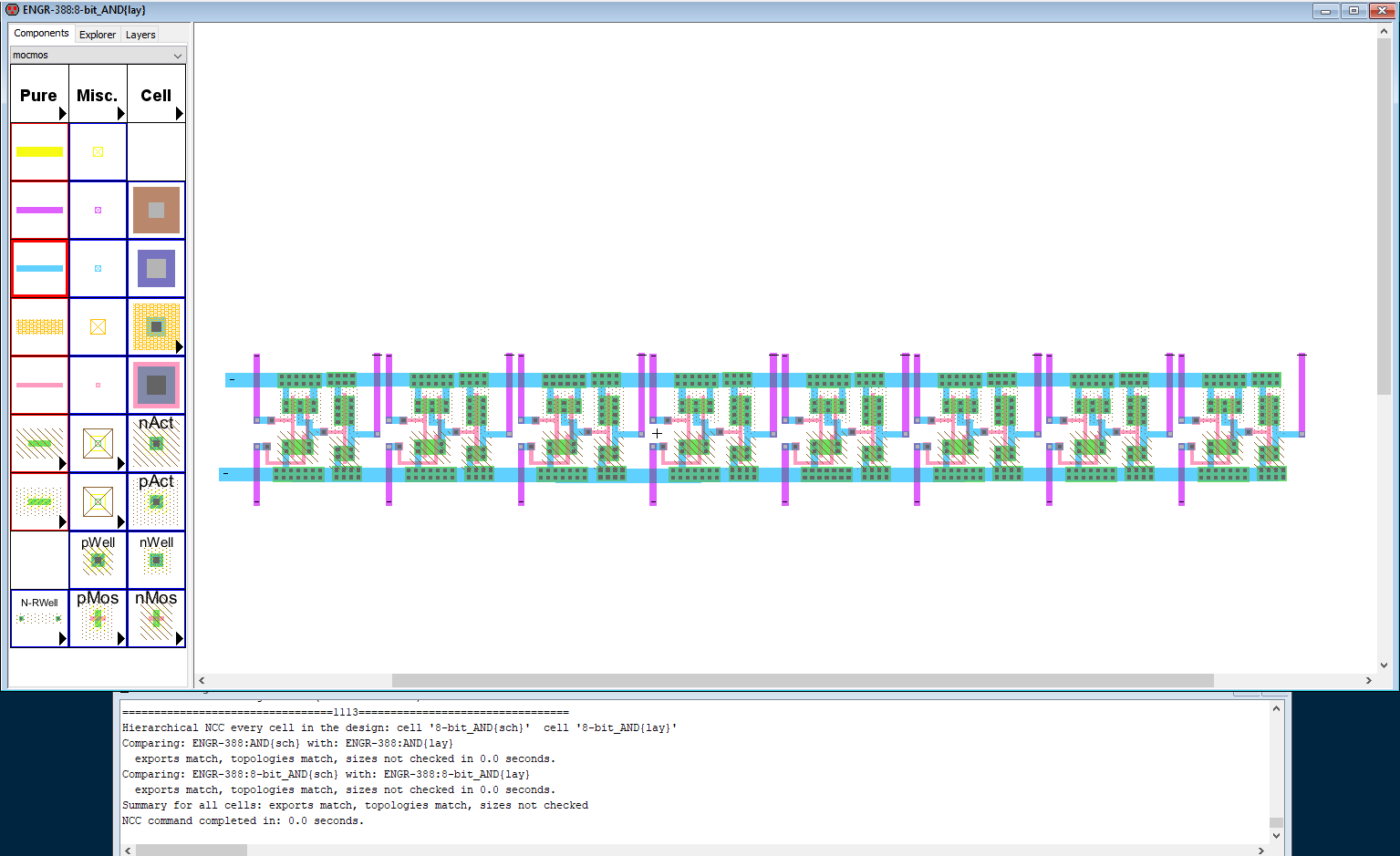This screenshot has width=1400, height=856.
Task: Select the N-RWell resistor component
Action: click(39, 618)
